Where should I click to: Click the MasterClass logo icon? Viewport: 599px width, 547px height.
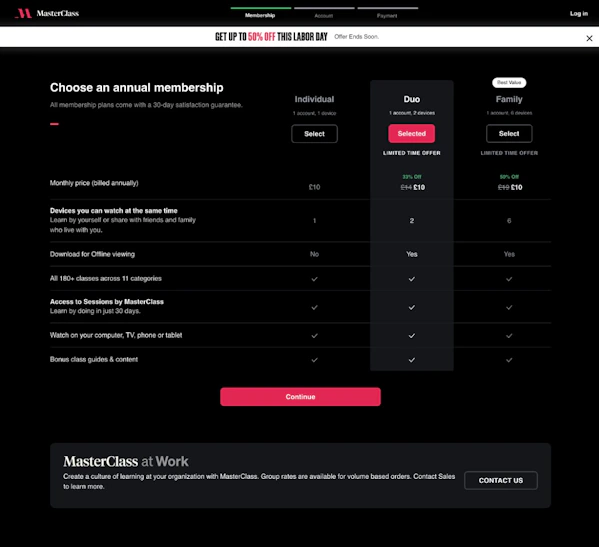[x=24, y=13]
